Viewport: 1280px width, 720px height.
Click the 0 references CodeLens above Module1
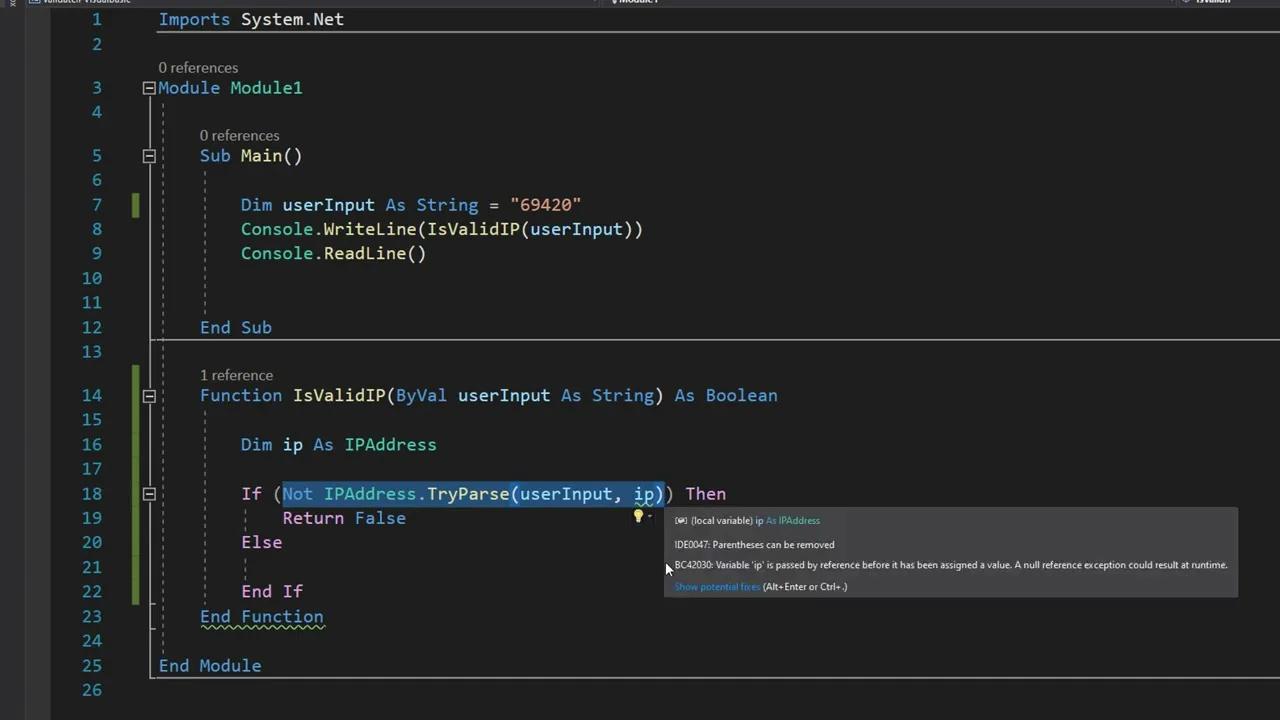198,67
